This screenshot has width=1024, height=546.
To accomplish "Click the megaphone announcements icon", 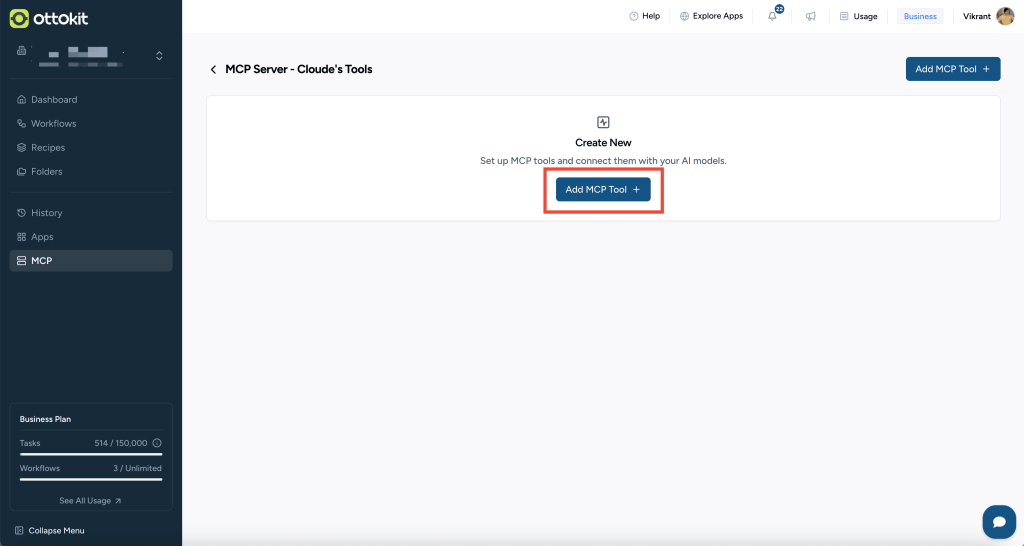I will (x=810, y=16).
